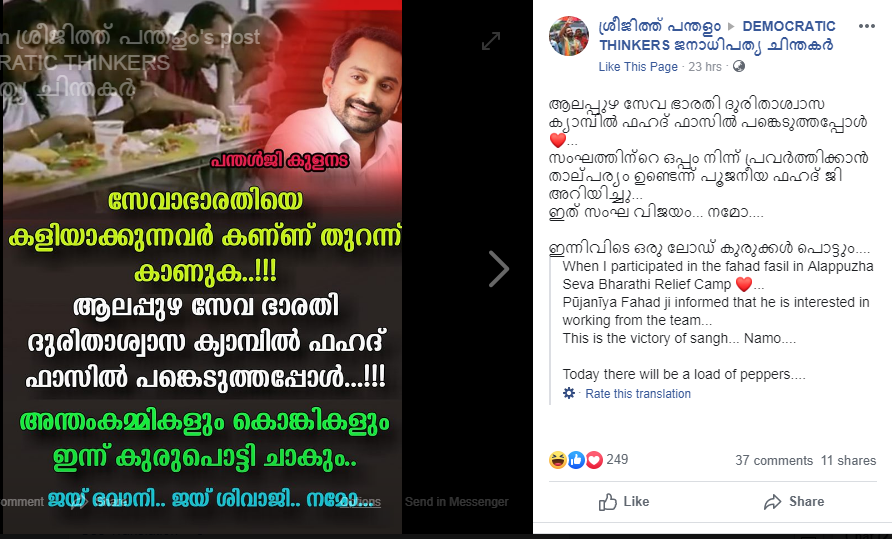Click the poster's profile picture

point(568,36)
